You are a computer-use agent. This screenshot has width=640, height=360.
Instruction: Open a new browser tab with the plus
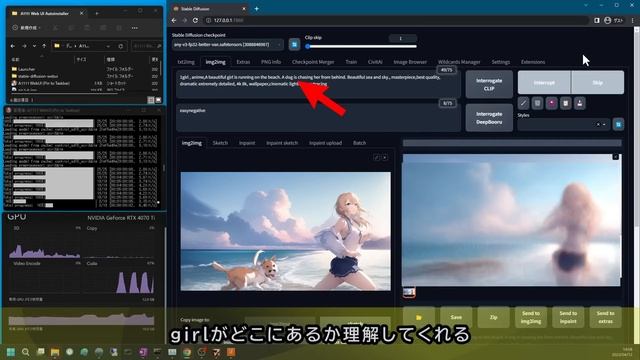[x=256, y=9]
